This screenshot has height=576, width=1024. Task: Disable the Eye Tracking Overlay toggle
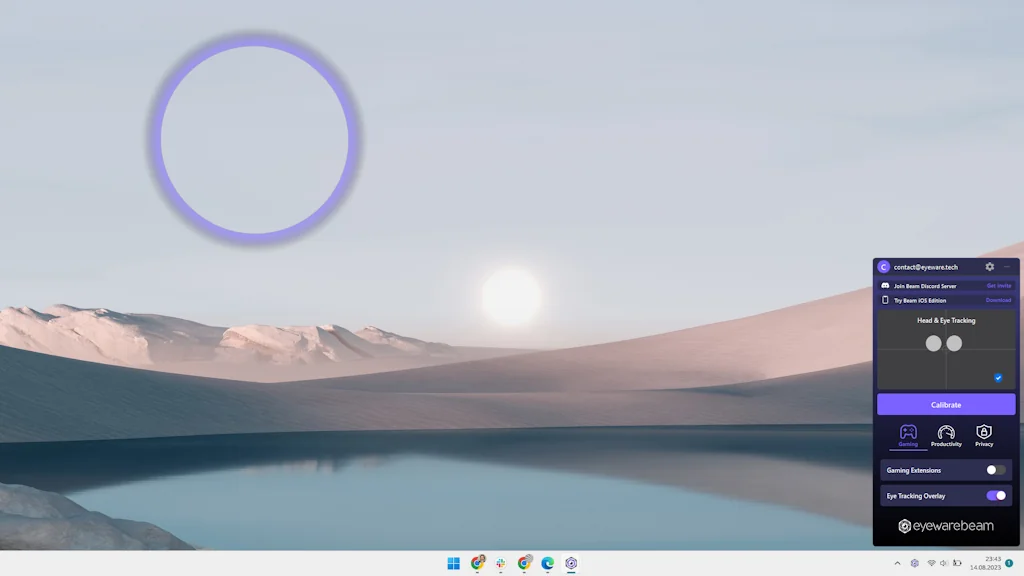click(996, 495)
